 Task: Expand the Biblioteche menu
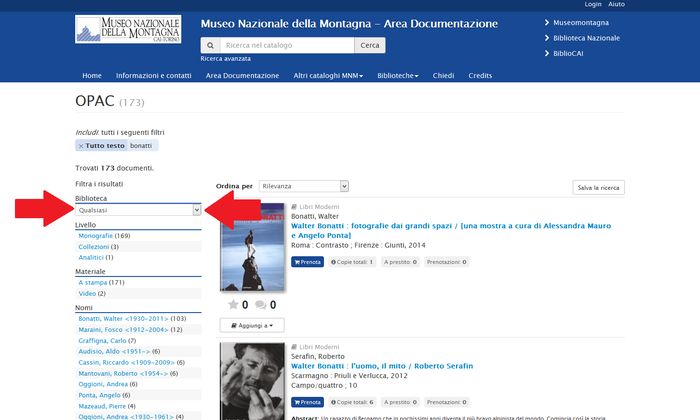tap(397, 76)
